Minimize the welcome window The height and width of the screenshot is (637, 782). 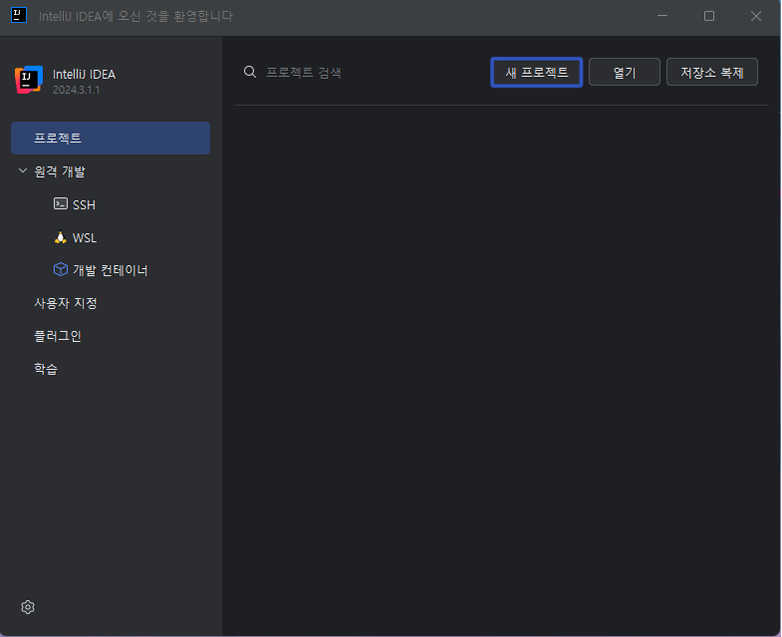[662, 16]
